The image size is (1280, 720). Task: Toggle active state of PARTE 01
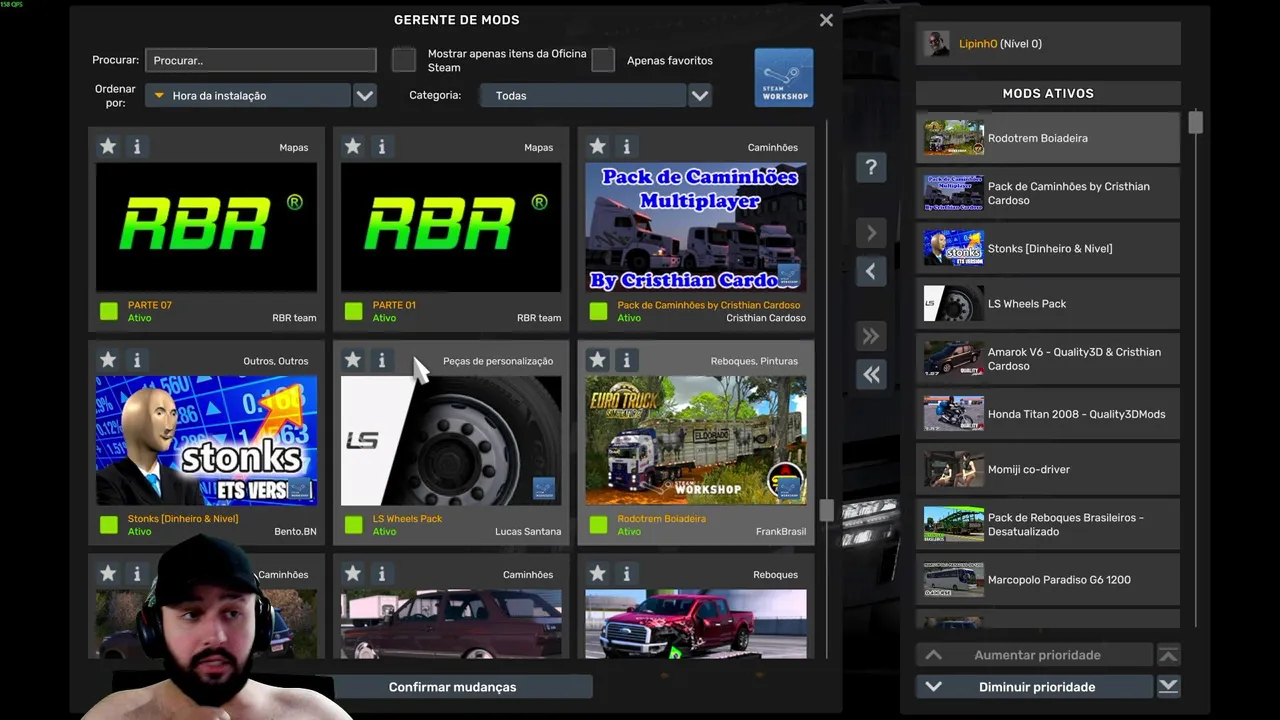coord(353,311)
